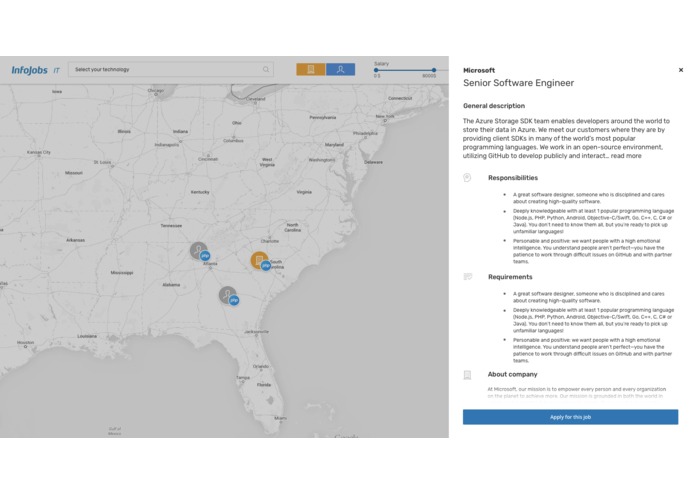
Task: Click the Chicago label on the map
Action: [156, 90]
